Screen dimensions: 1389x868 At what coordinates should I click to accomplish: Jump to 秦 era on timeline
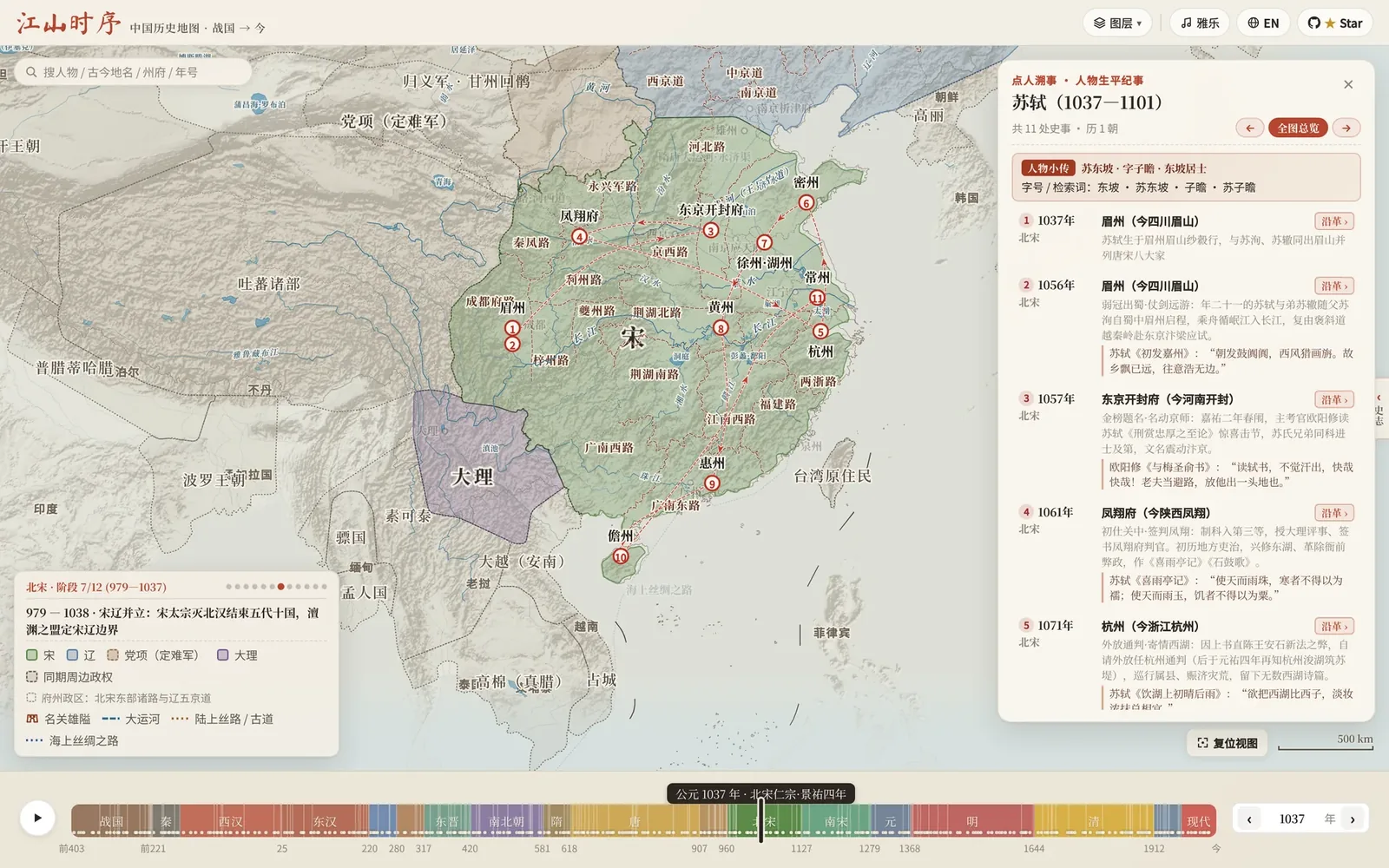166,821
